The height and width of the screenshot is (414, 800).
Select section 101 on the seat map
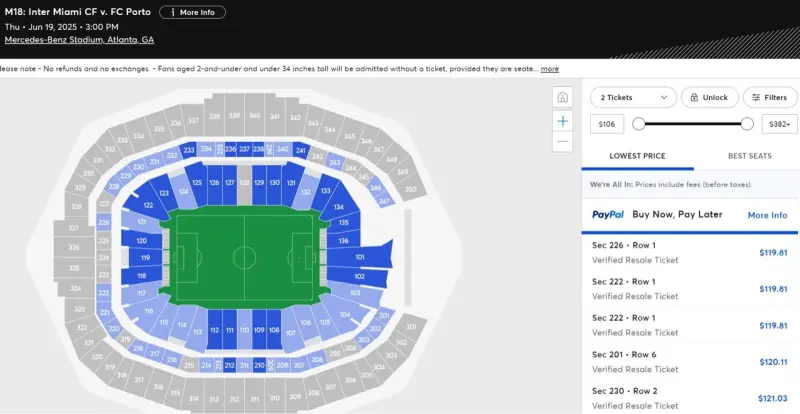tap(360, 257)
